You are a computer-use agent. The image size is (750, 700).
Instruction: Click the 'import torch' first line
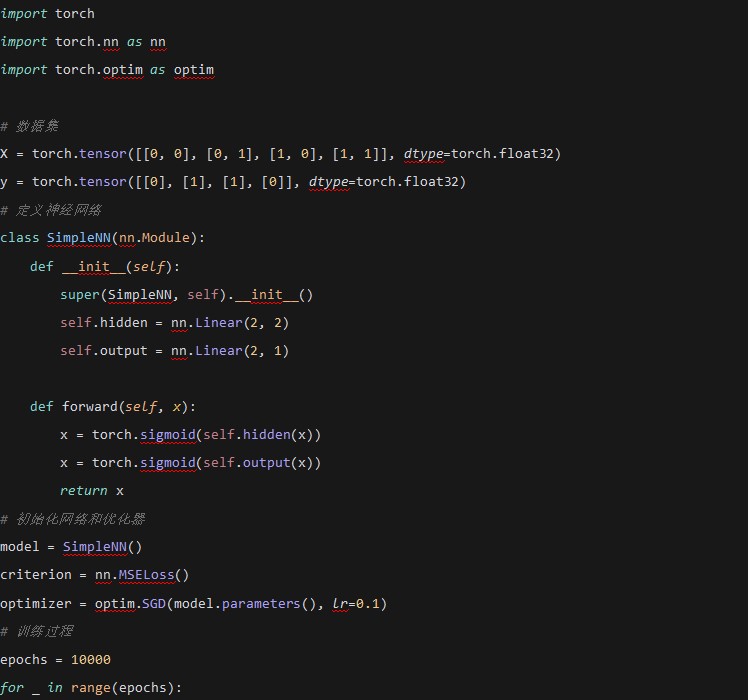(x=47, y=13)
